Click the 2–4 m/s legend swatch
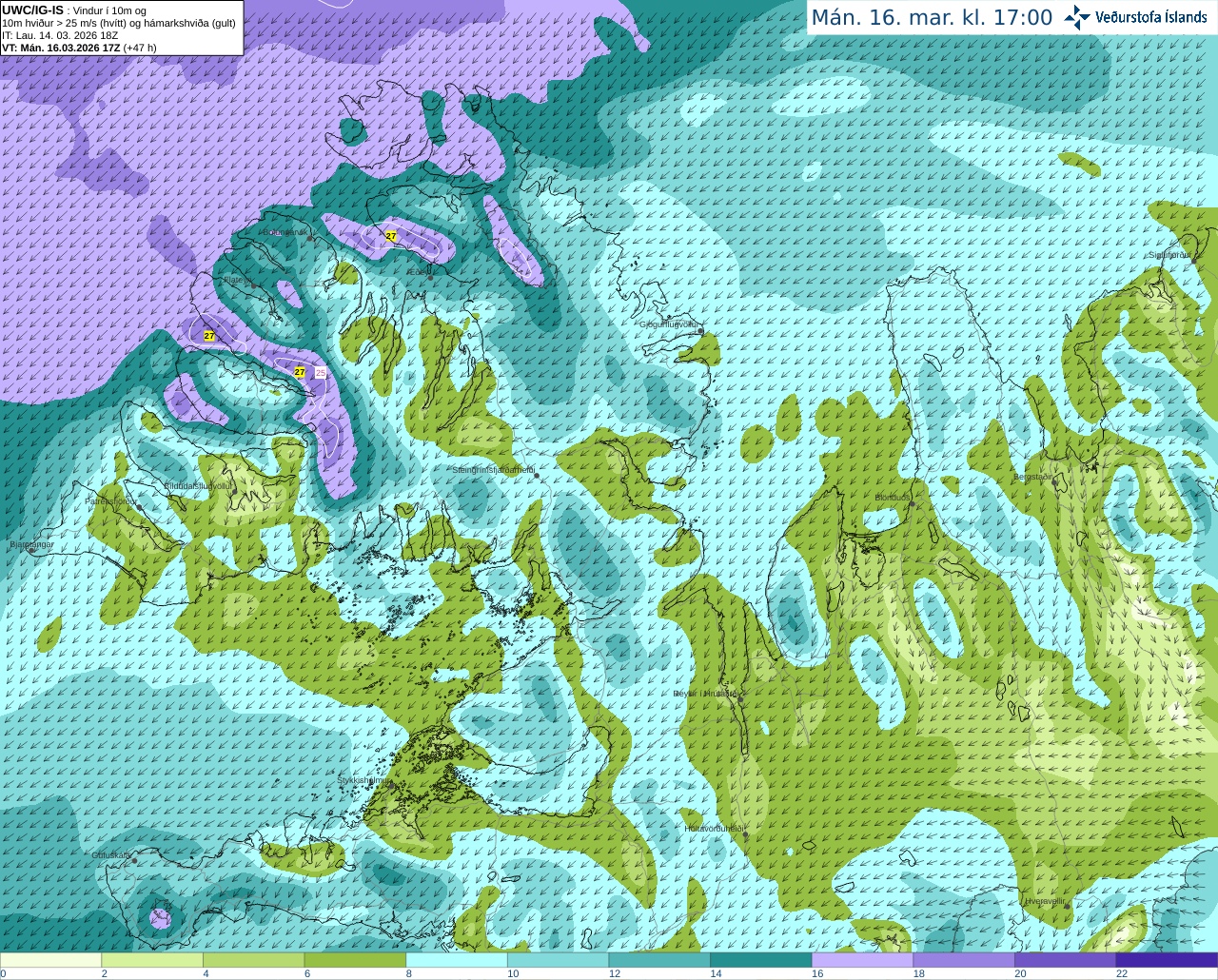 coord(152,960)
